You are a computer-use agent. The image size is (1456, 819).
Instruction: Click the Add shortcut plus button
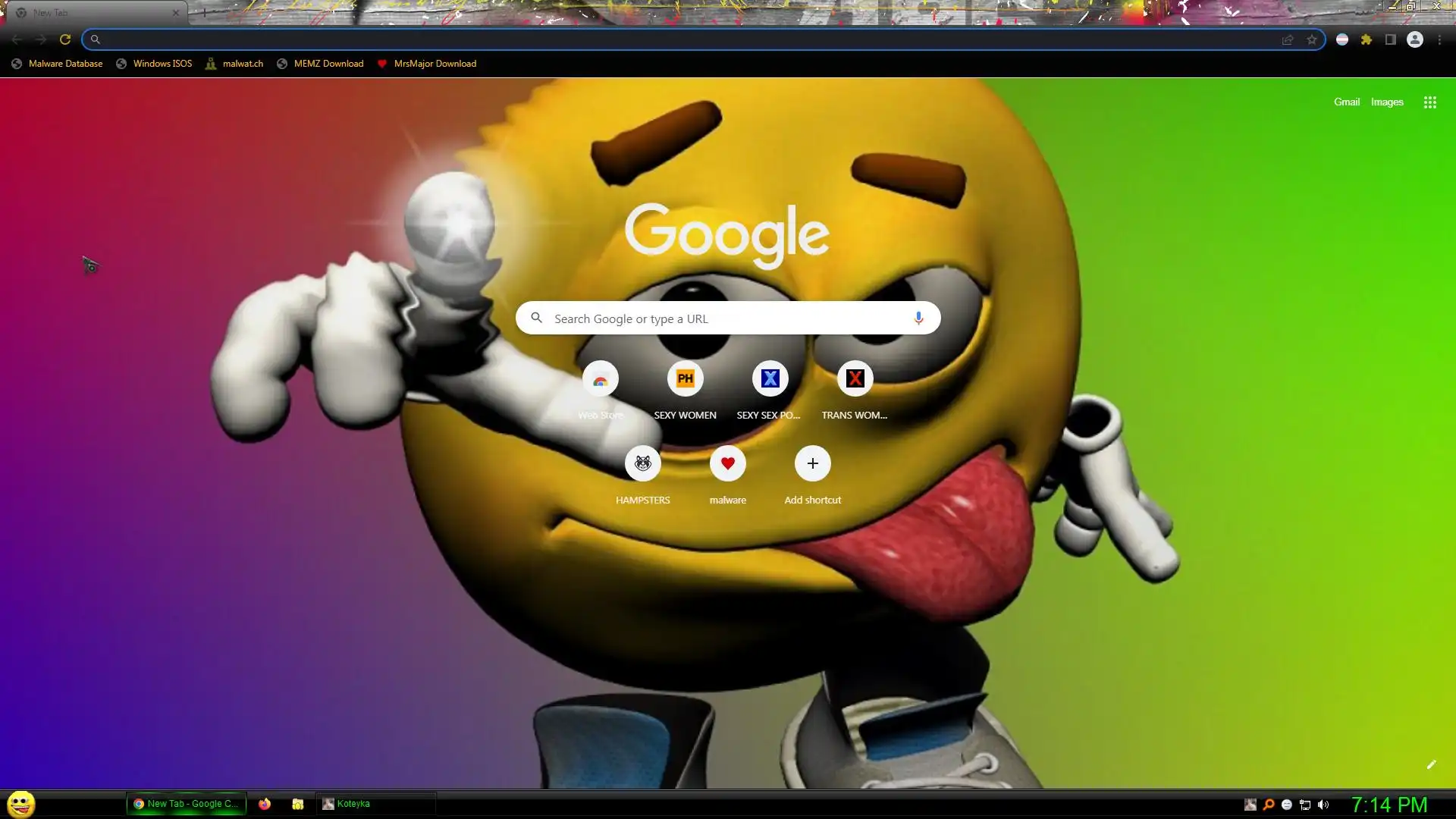pos(813,463)
